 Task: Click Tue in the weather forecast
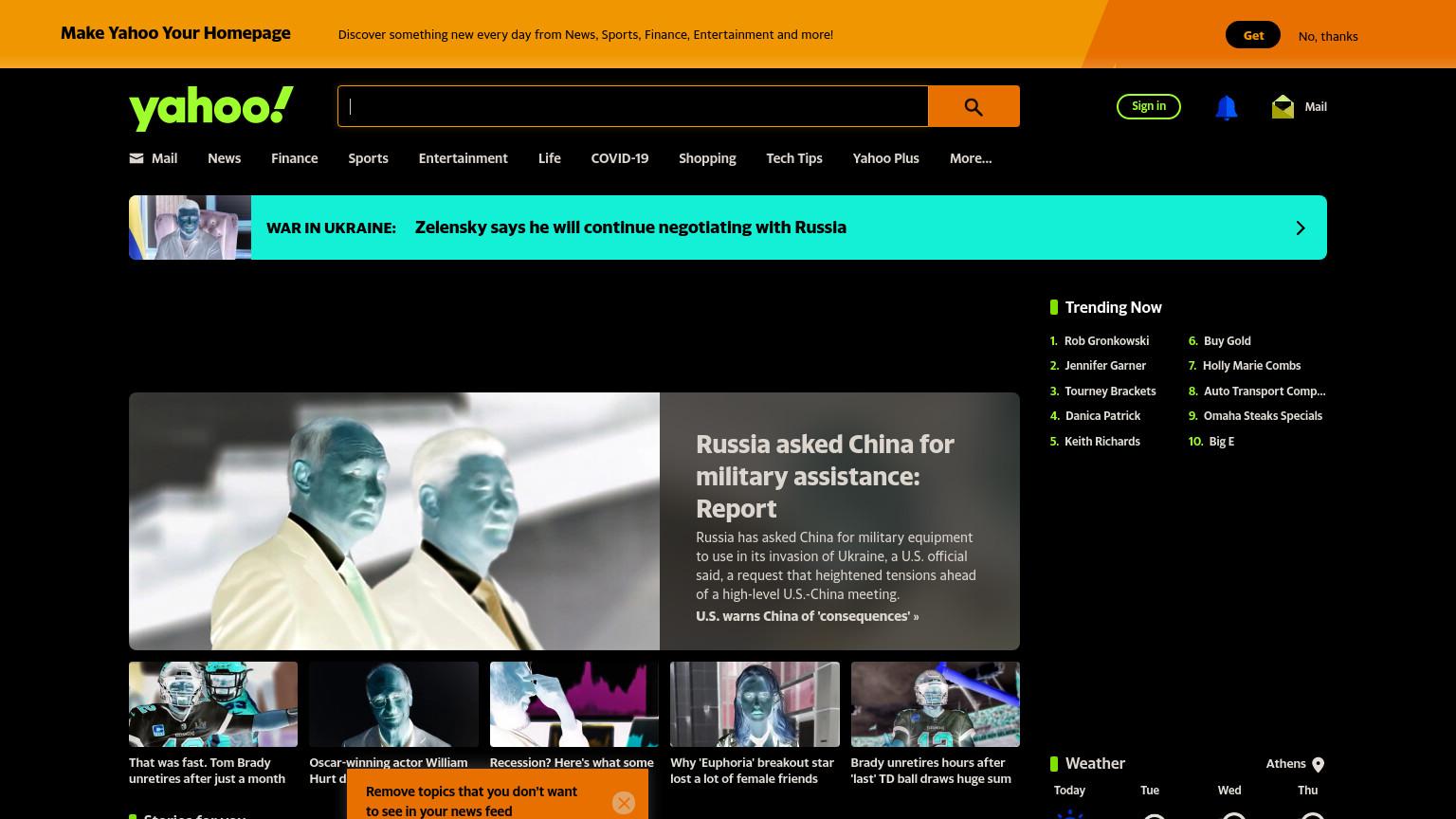coord(1150,791)
